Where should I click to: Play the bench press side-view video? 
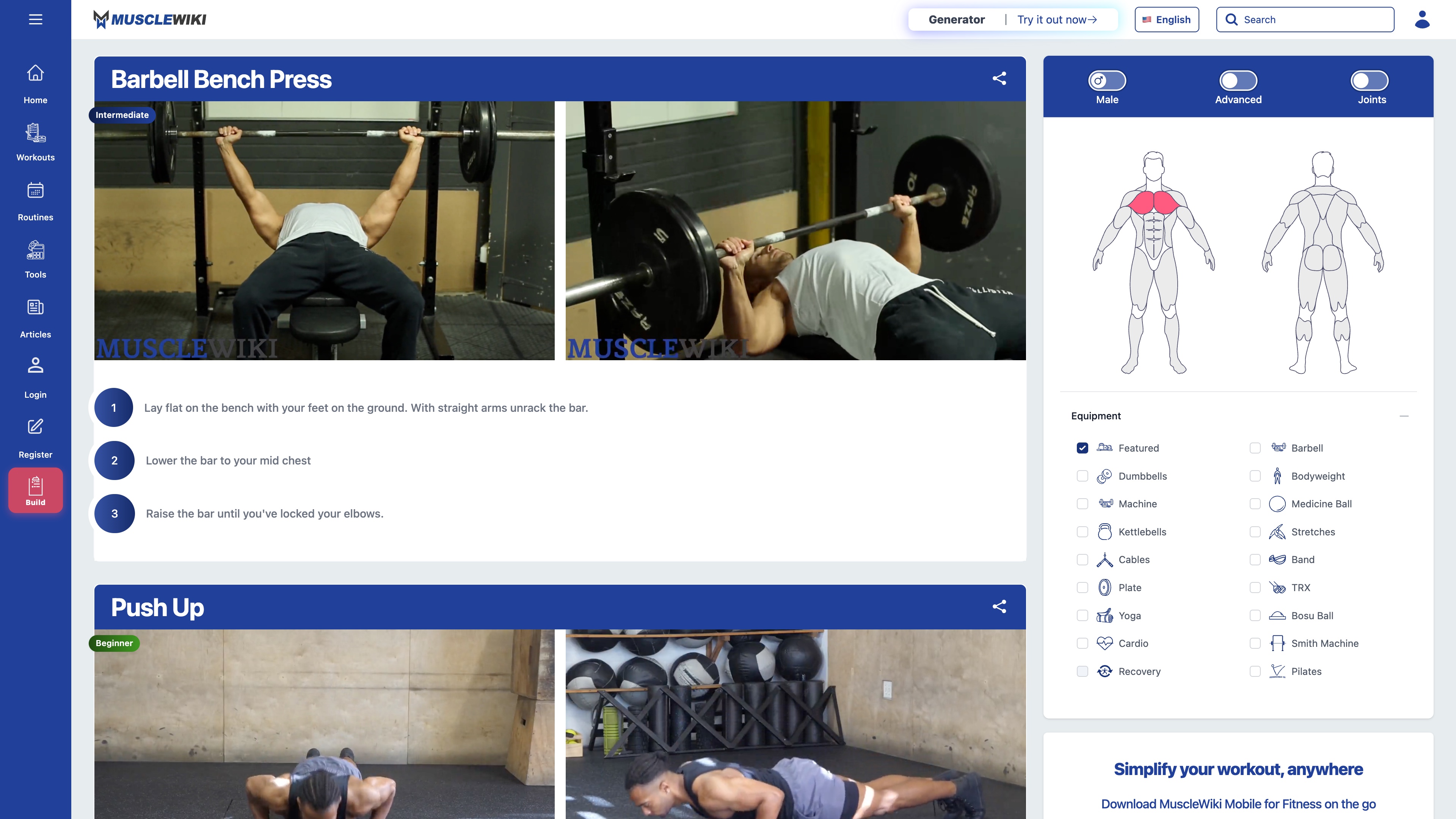pyautogui.click(x=795, y=231)
